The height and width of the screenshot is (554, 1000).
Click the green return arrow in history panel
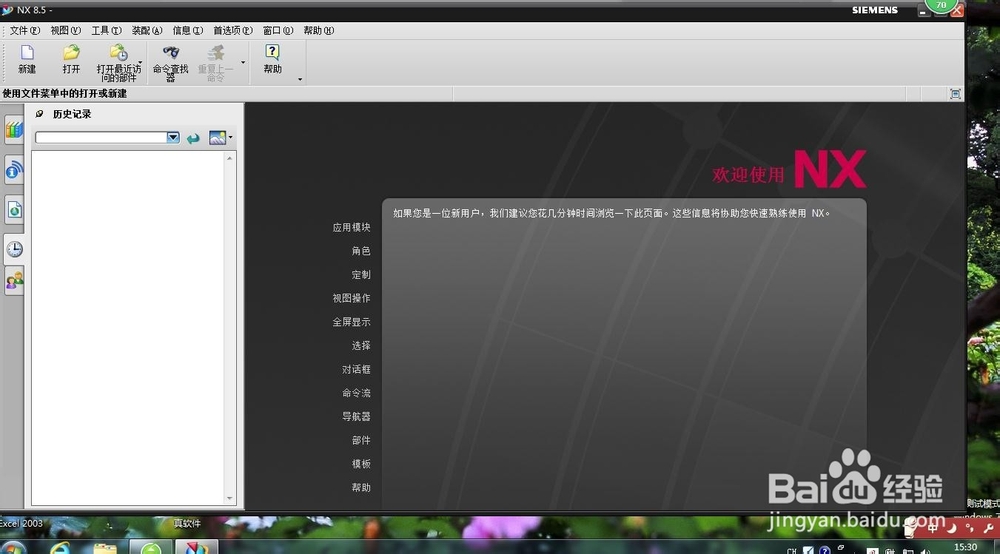coord(193,138)
